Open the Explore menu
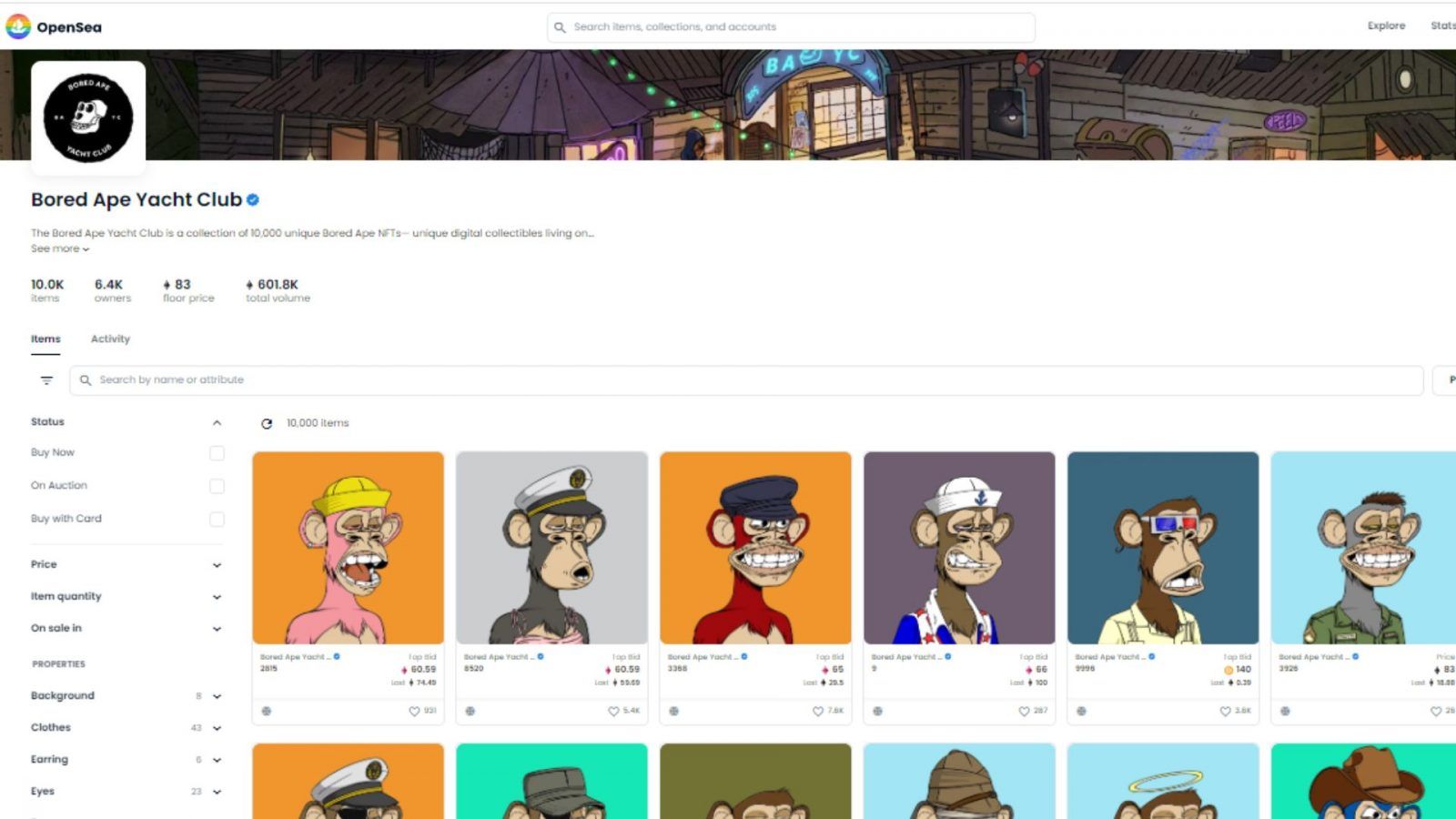This screenshot has height=819, width=1456. point(1386,26)
